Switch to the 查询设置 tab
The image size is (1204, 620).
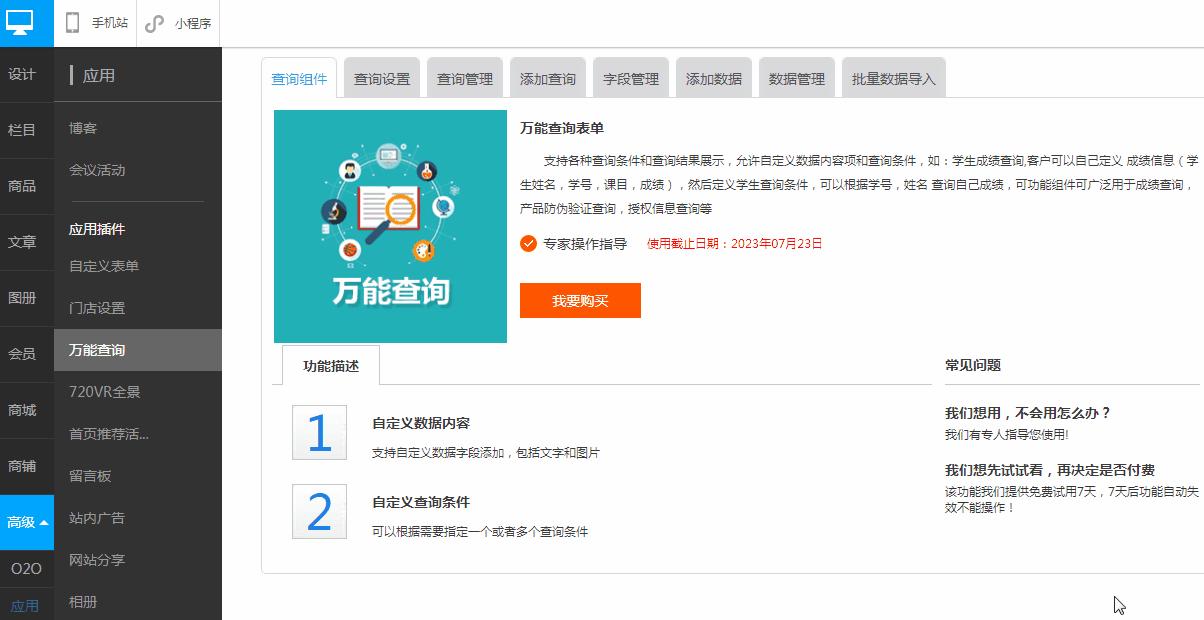coord(382,79)
